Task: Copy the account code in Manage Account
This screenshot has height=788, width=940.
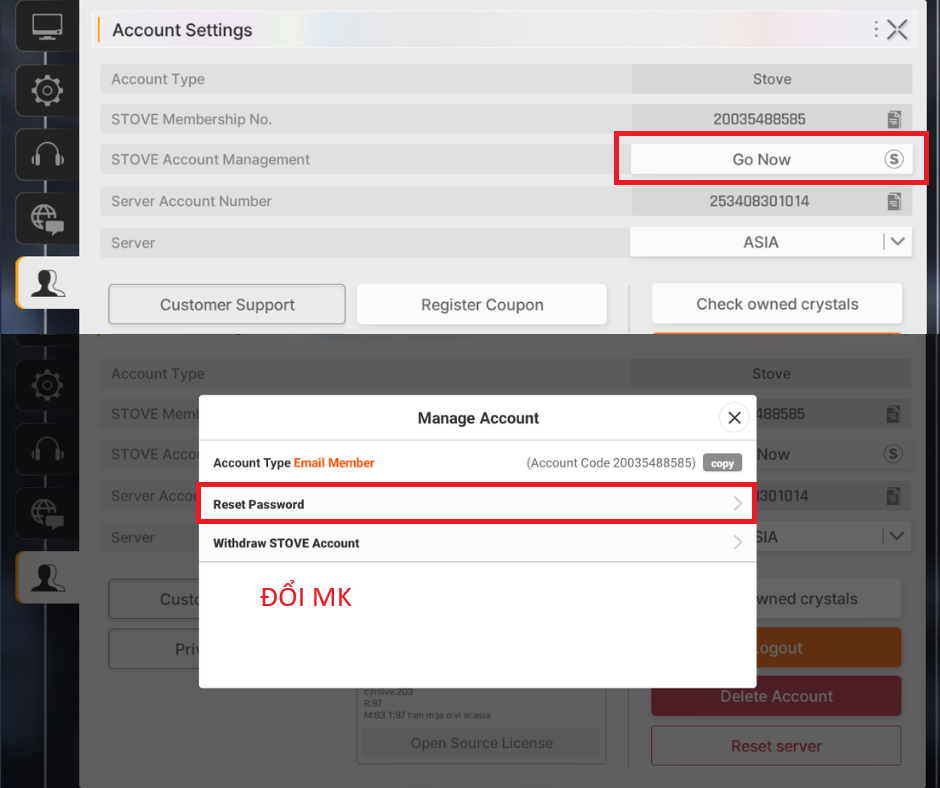Action: click(x=722, y=464)
